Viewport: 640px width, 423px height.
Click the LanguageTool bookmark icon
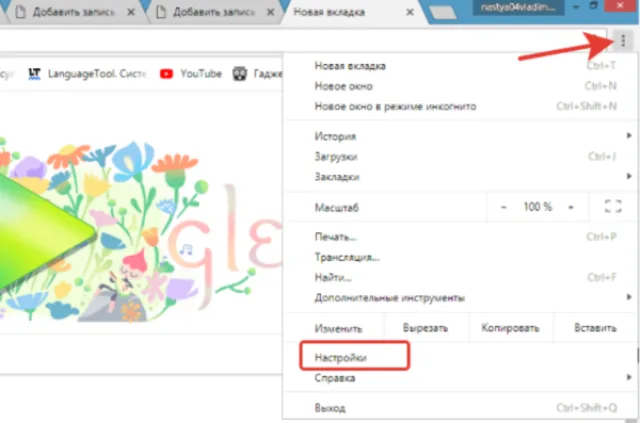(x=34, y=73)
